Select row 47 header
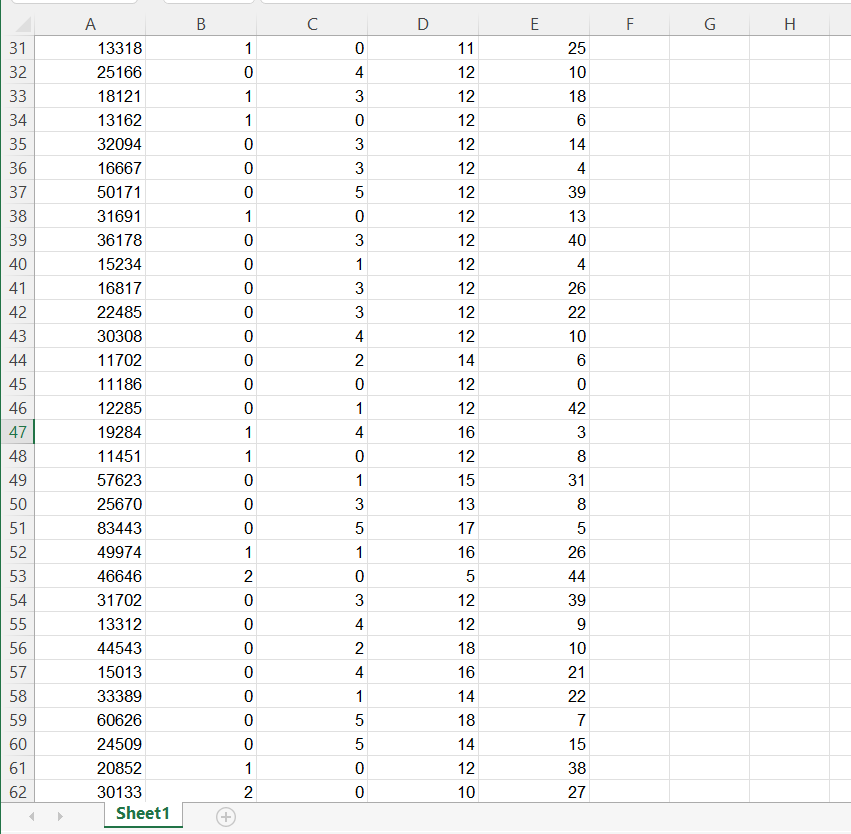851x834 pixels. point(18,432)
